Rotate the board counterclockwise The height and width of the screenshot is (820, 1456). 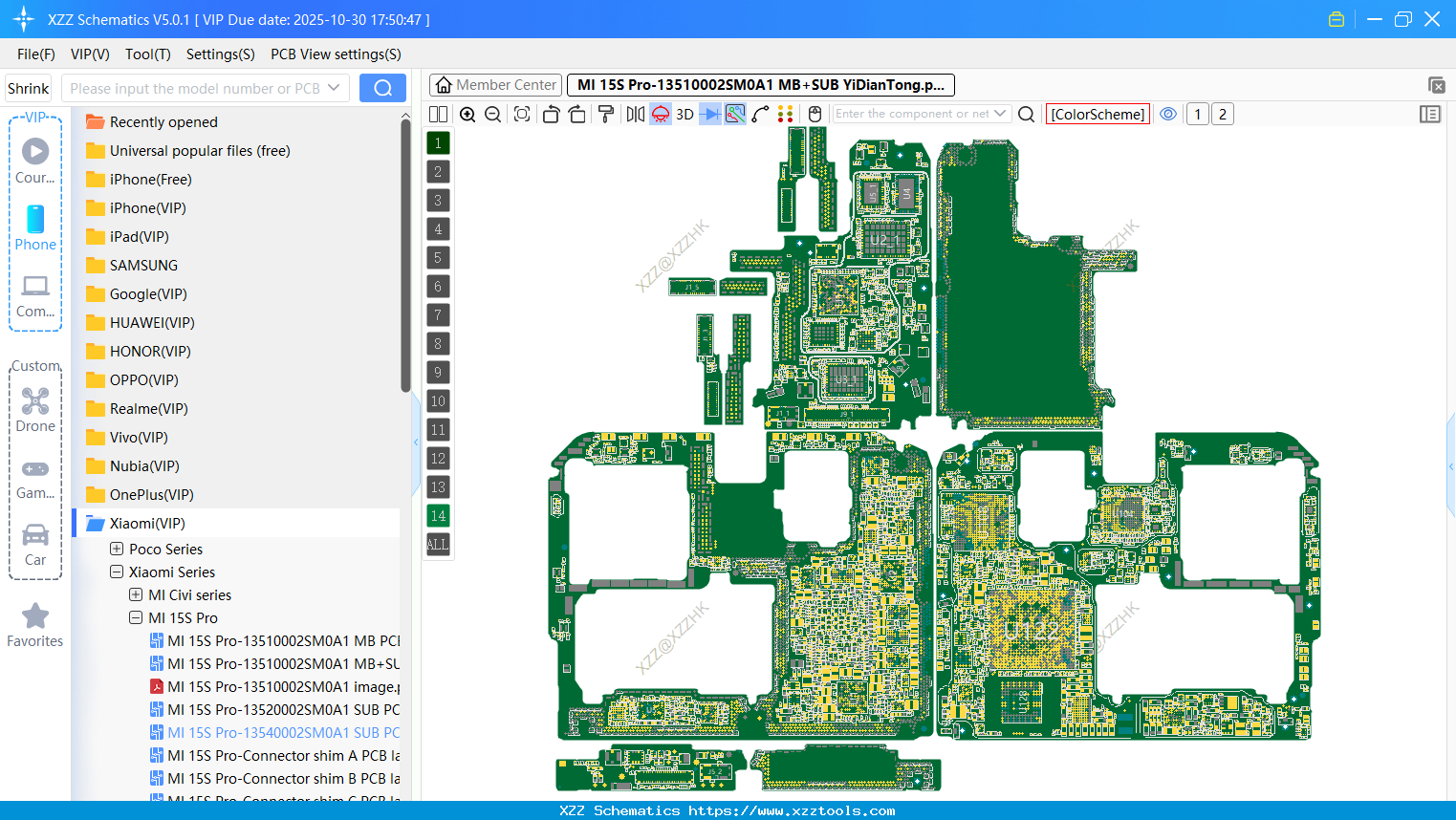point(551,114)
